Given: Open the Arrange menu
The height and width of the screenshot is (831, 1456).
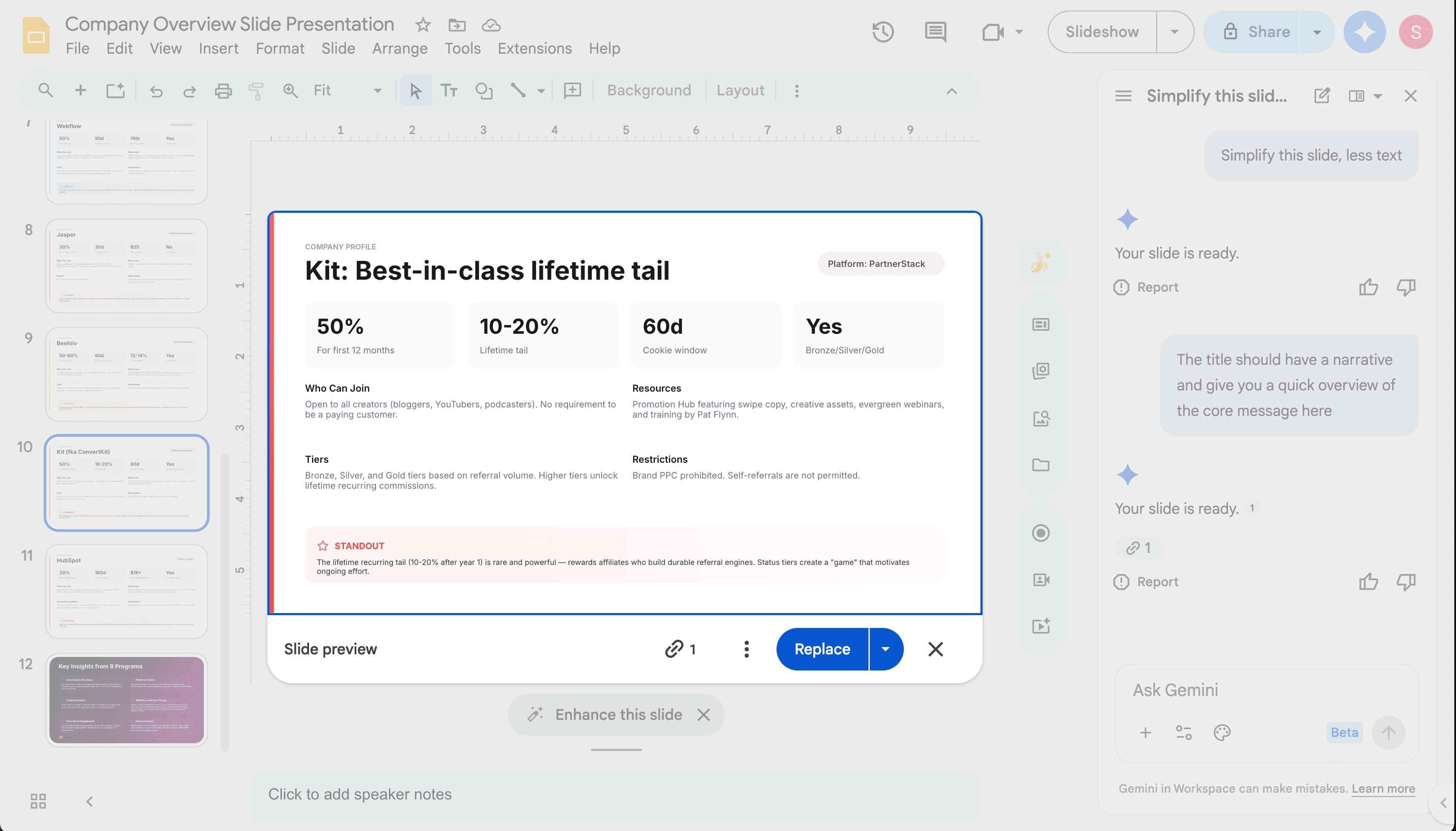Looking at the screenshot, I should (x=399, y=49).
